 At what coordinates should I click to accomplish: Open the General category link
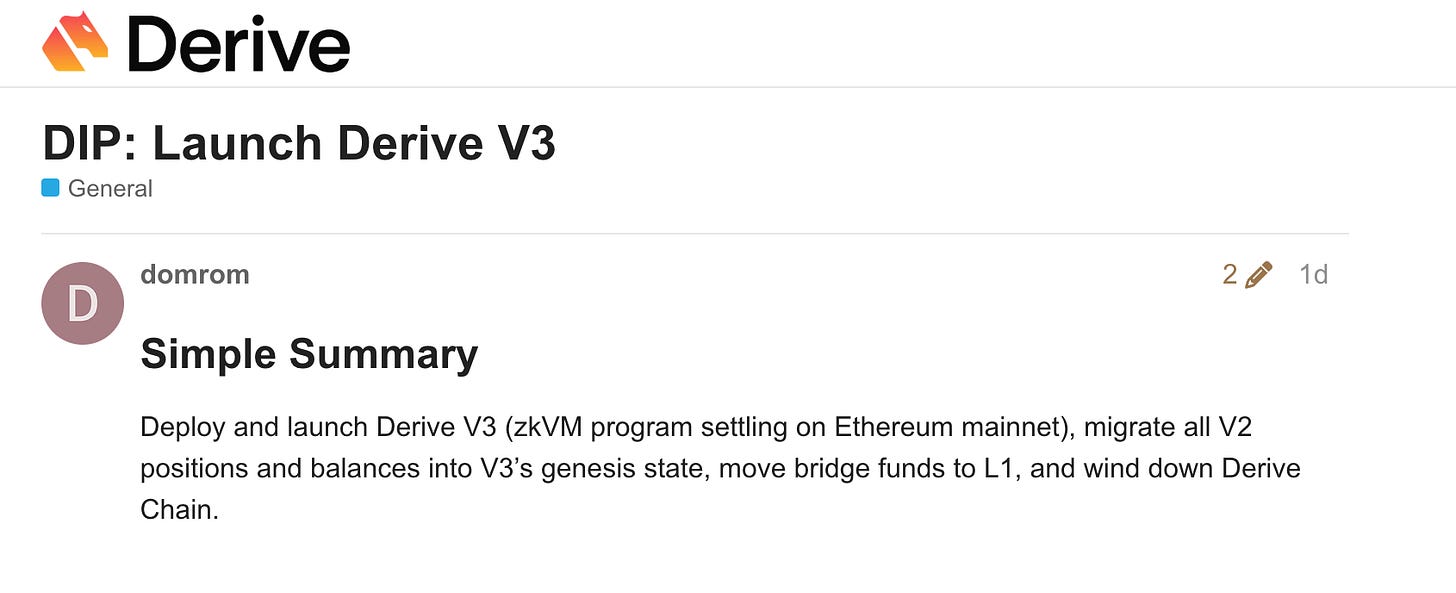110,188
